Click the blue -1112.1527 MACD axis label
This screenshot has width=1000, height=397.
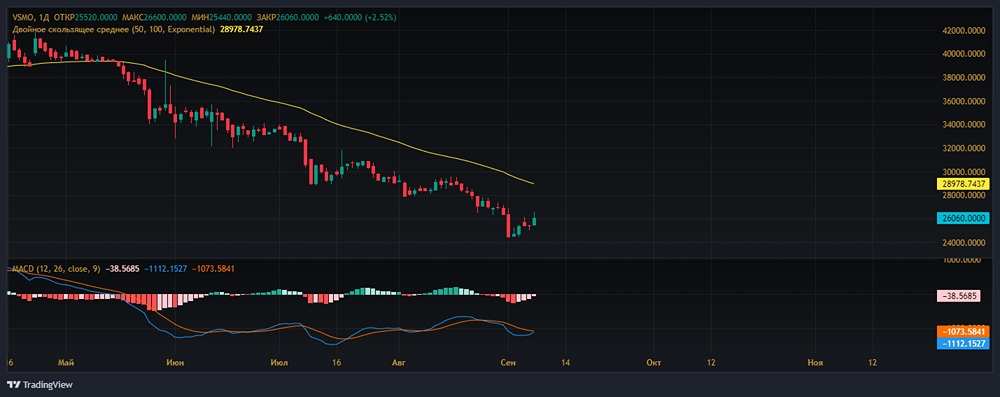coord(963,343)
